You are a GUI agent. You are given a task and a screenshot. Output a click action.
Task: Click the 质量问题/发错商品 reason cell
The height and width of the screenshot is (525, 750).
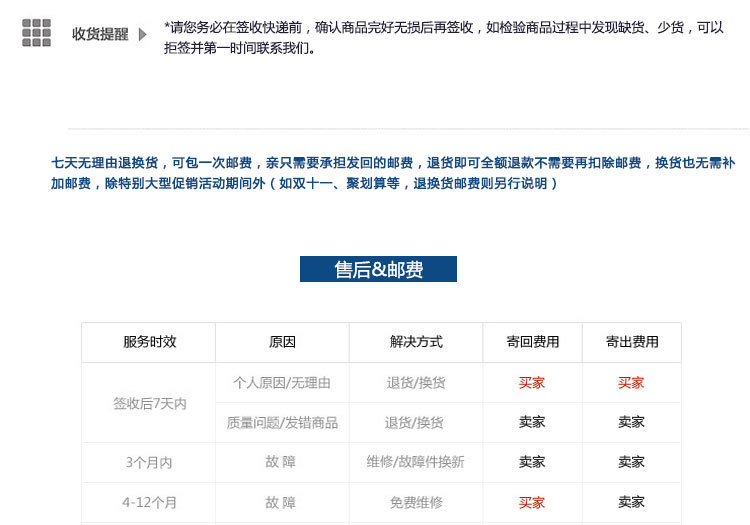pyautogui.click(x=282, y=423)
